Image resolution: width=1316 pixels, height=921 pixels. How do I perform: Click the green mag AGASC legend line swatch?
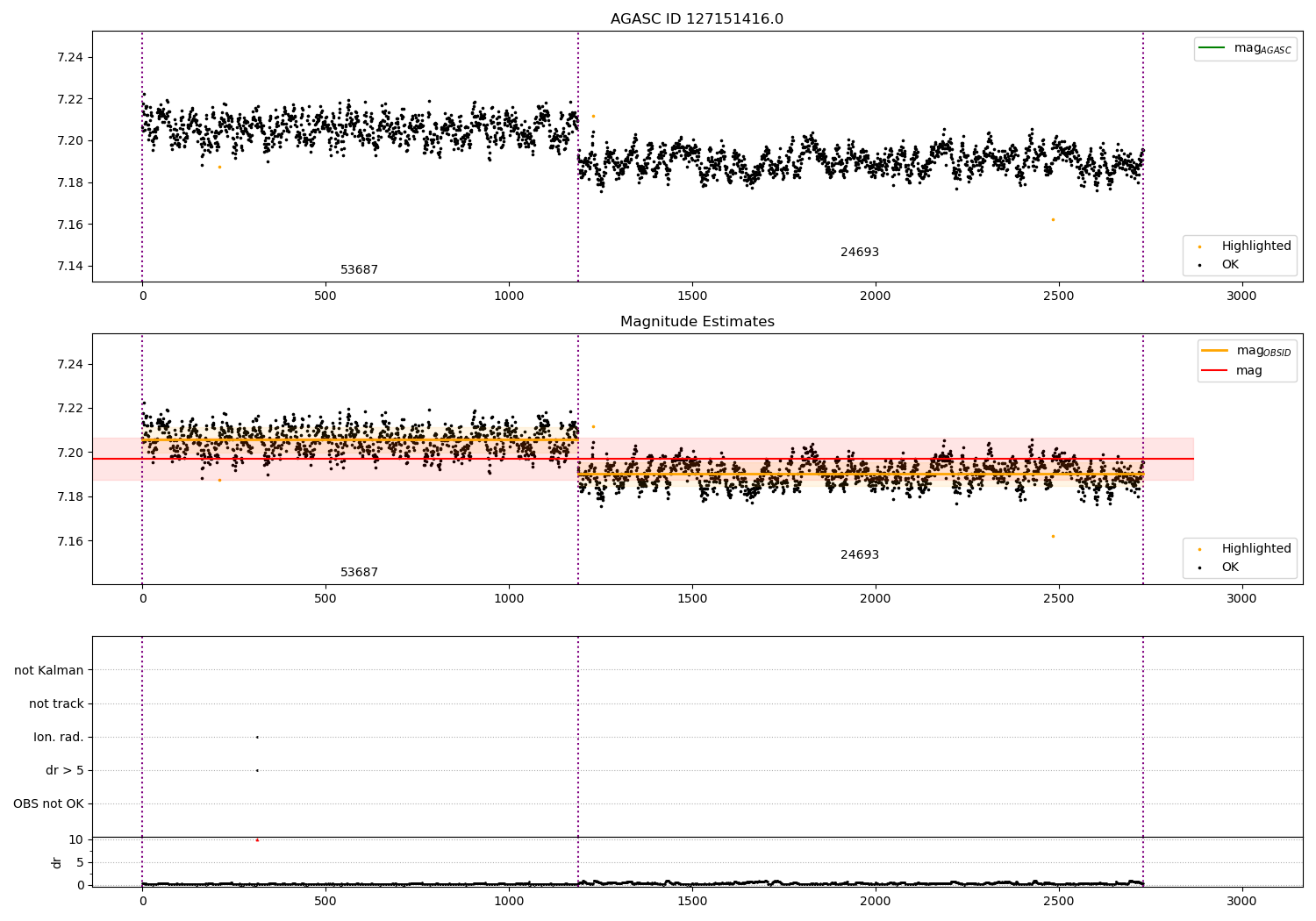pos(1212,48)
